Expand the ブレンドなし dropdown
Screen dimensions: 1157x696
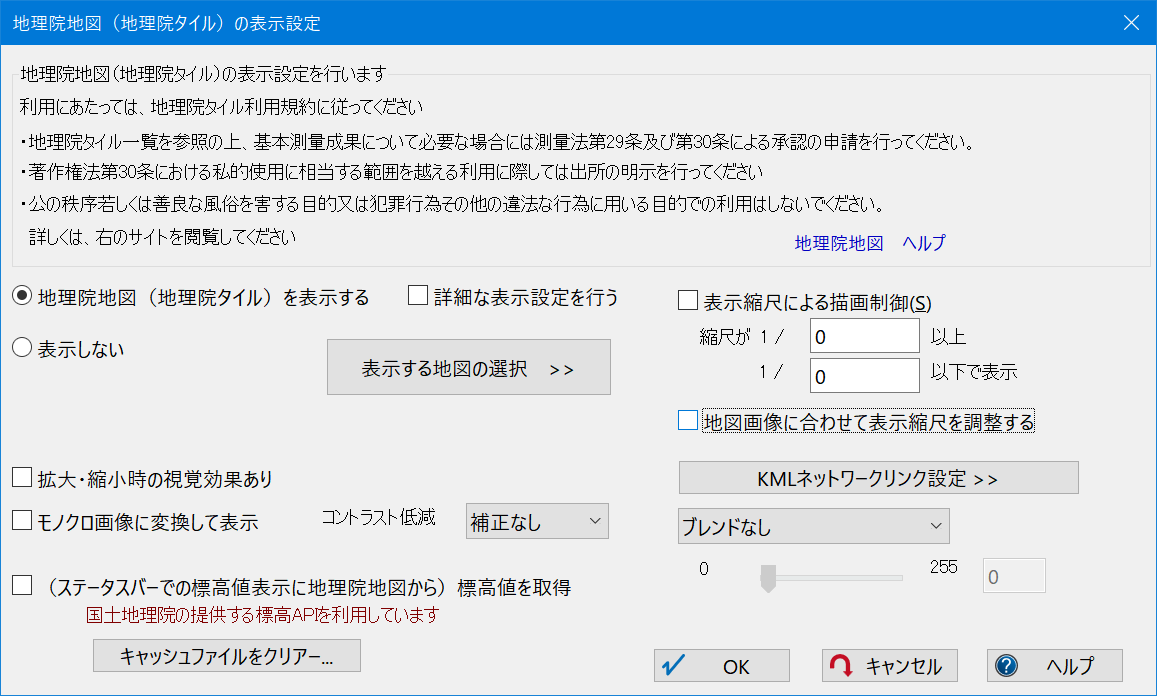[812, 525]
